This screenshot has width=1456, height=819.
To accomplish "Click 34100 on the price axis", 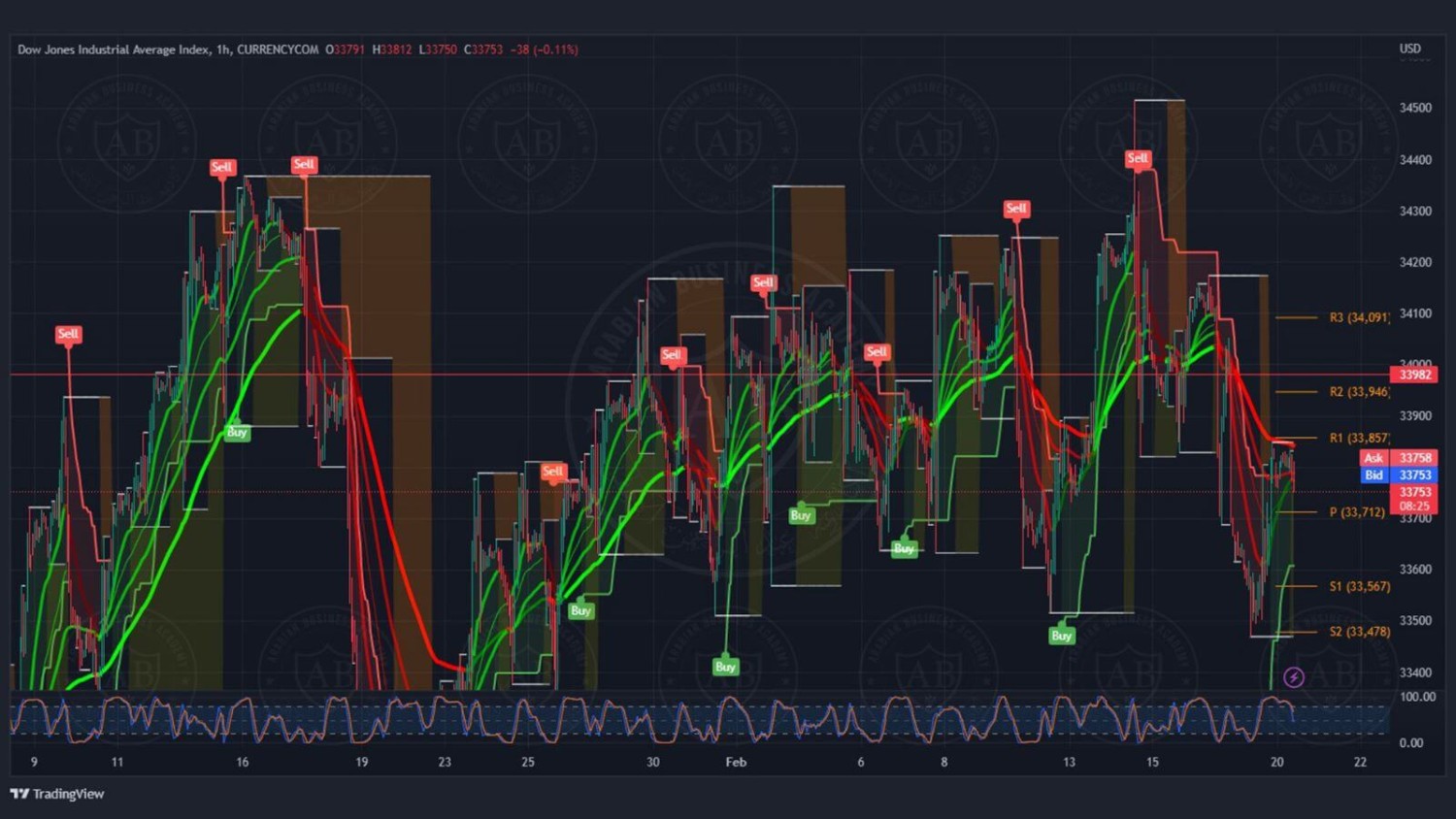I will pos(1415,313).
